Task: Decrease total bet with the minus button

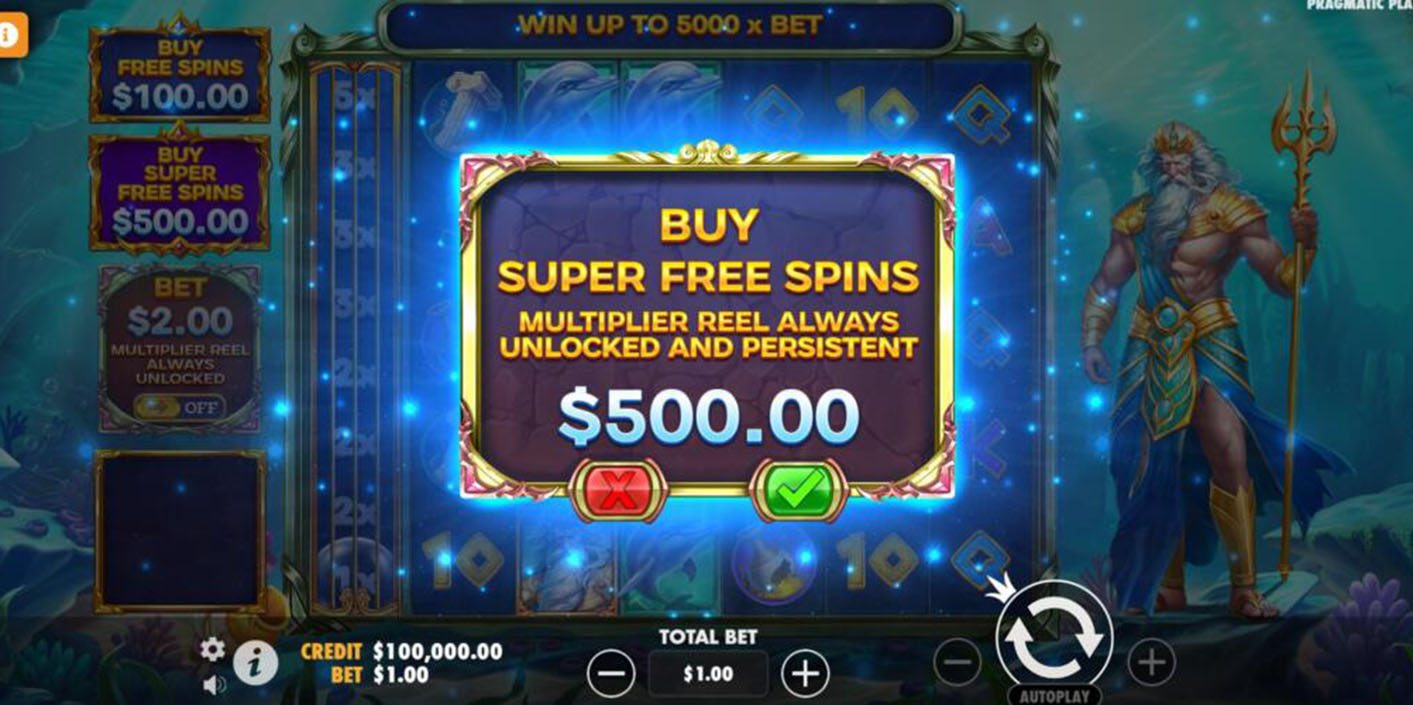Action: coord(611,674)
